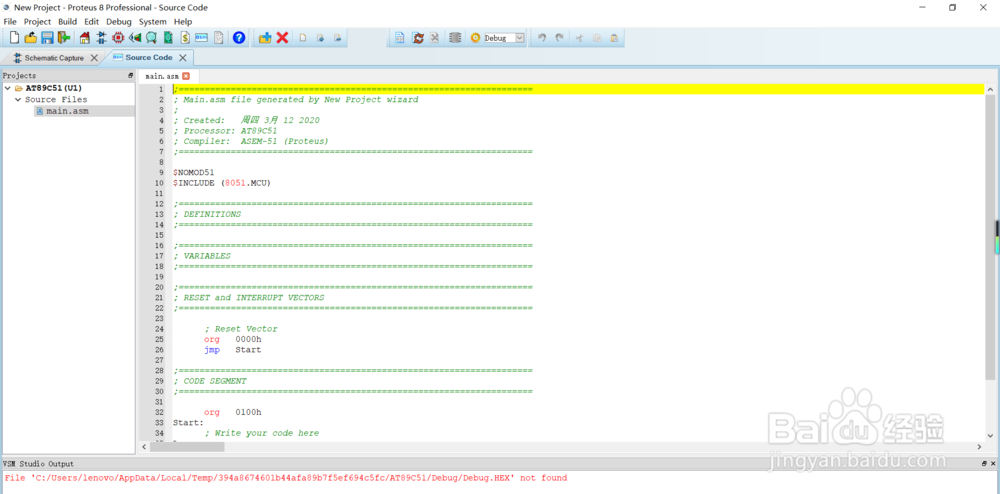Click the '; Write your code here' comment

point(261,433)
